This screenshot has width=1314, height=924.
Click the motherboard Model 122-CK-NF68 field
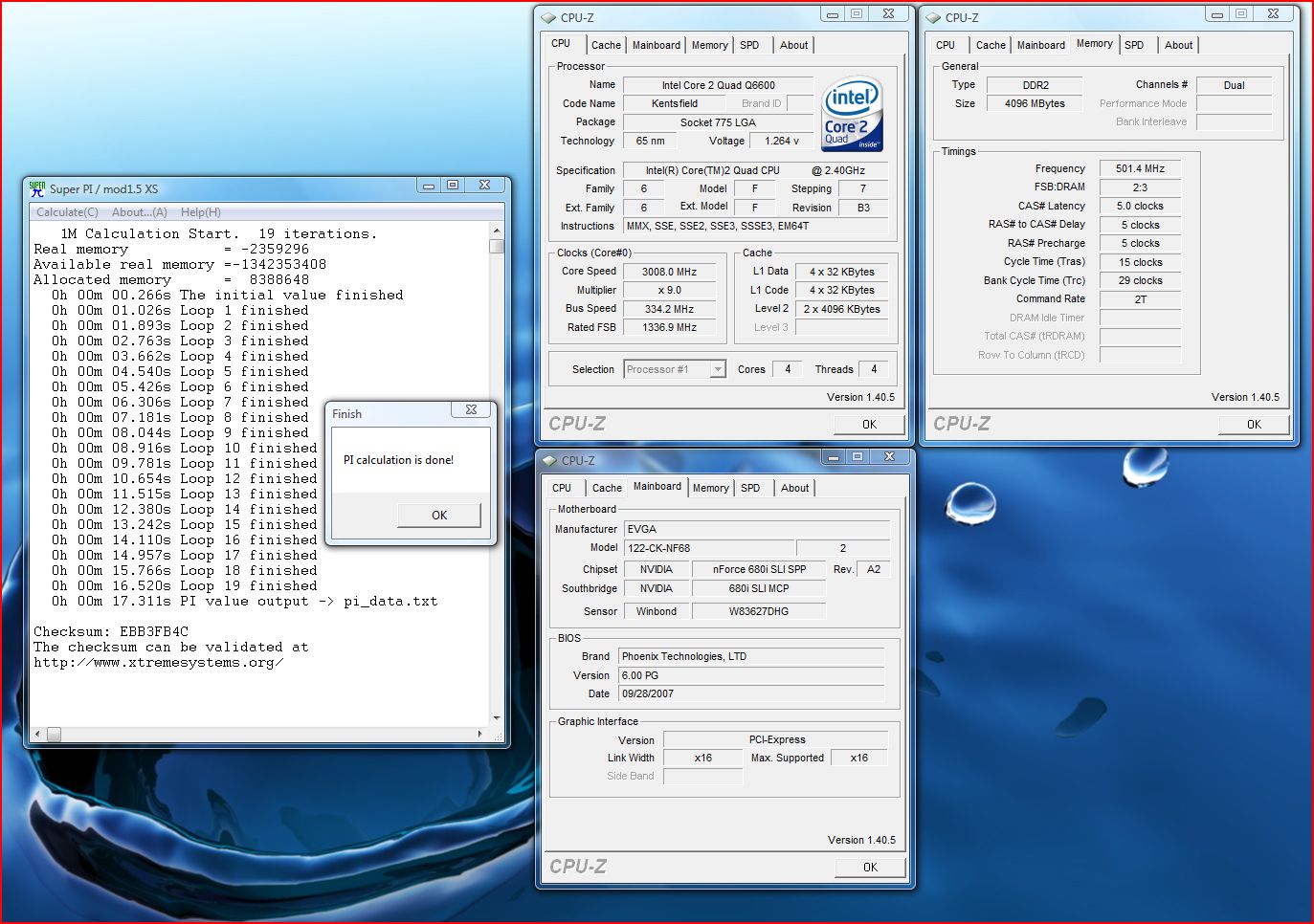click(708, 548)
